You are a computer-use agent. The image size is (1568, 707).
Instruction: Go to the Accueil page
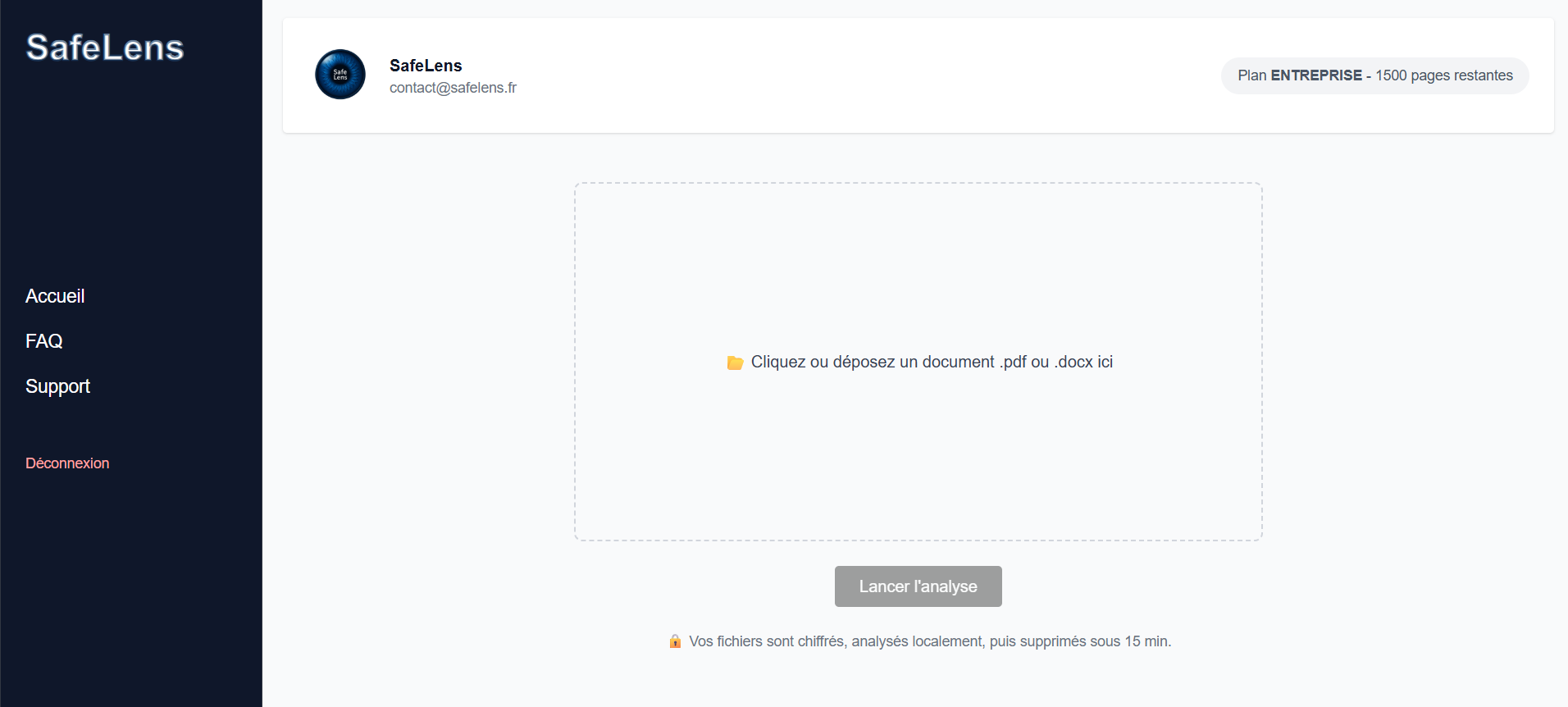(x=55, y=296)
